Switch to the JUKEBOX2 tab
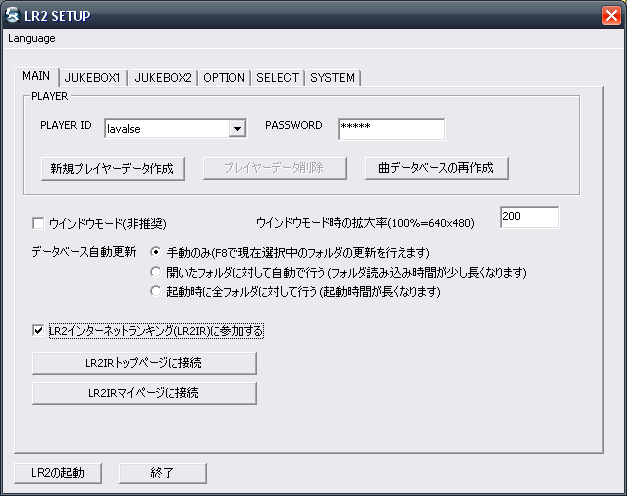Image resolution: width=627 pixels, height=496 pixels. (163, 78)
